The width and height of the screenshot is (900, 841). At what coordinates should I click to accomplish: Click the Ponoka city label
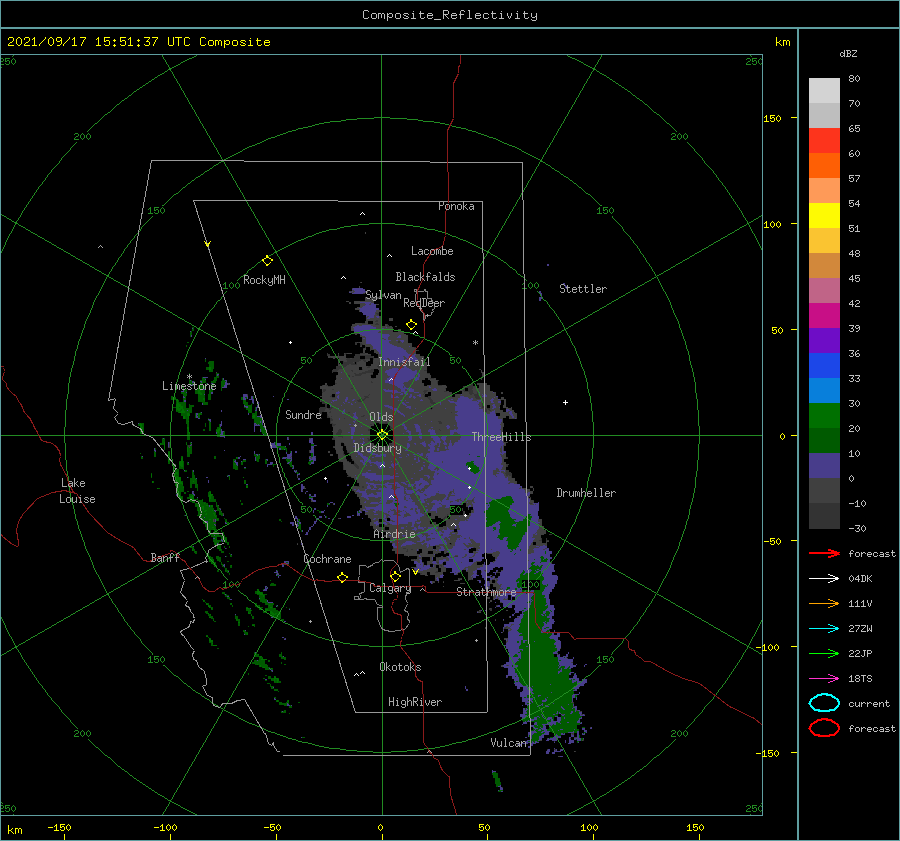456,206
